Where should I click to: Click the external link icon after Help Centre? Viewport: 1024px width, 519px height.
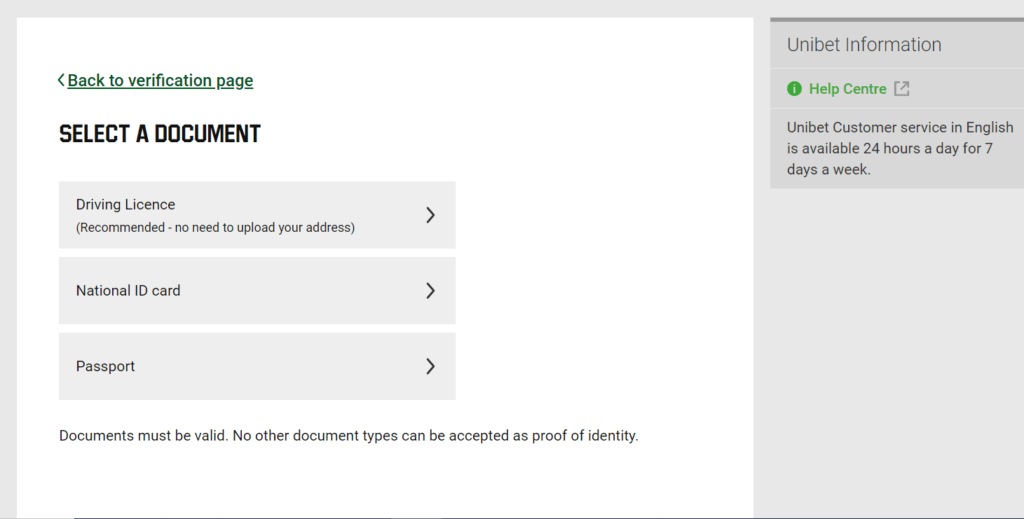pos(902,89)
